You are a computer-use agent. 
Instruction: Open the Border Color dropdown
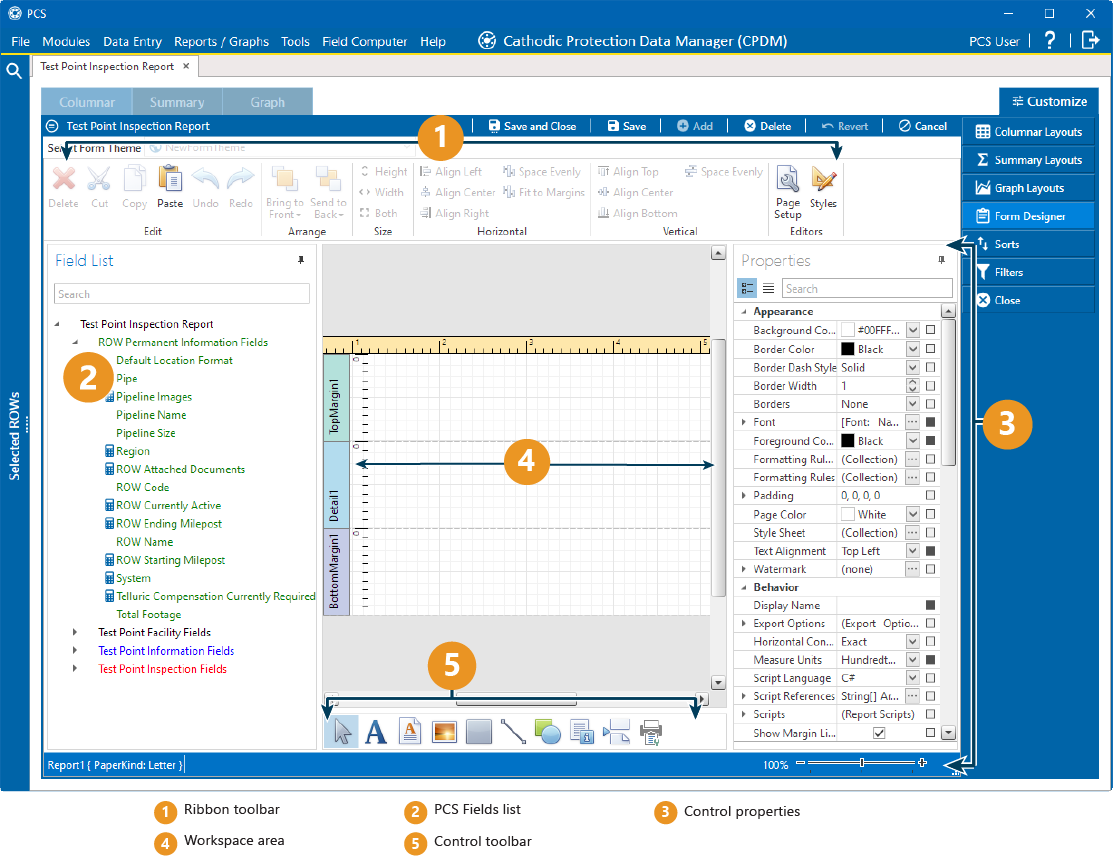click(912, 349)
